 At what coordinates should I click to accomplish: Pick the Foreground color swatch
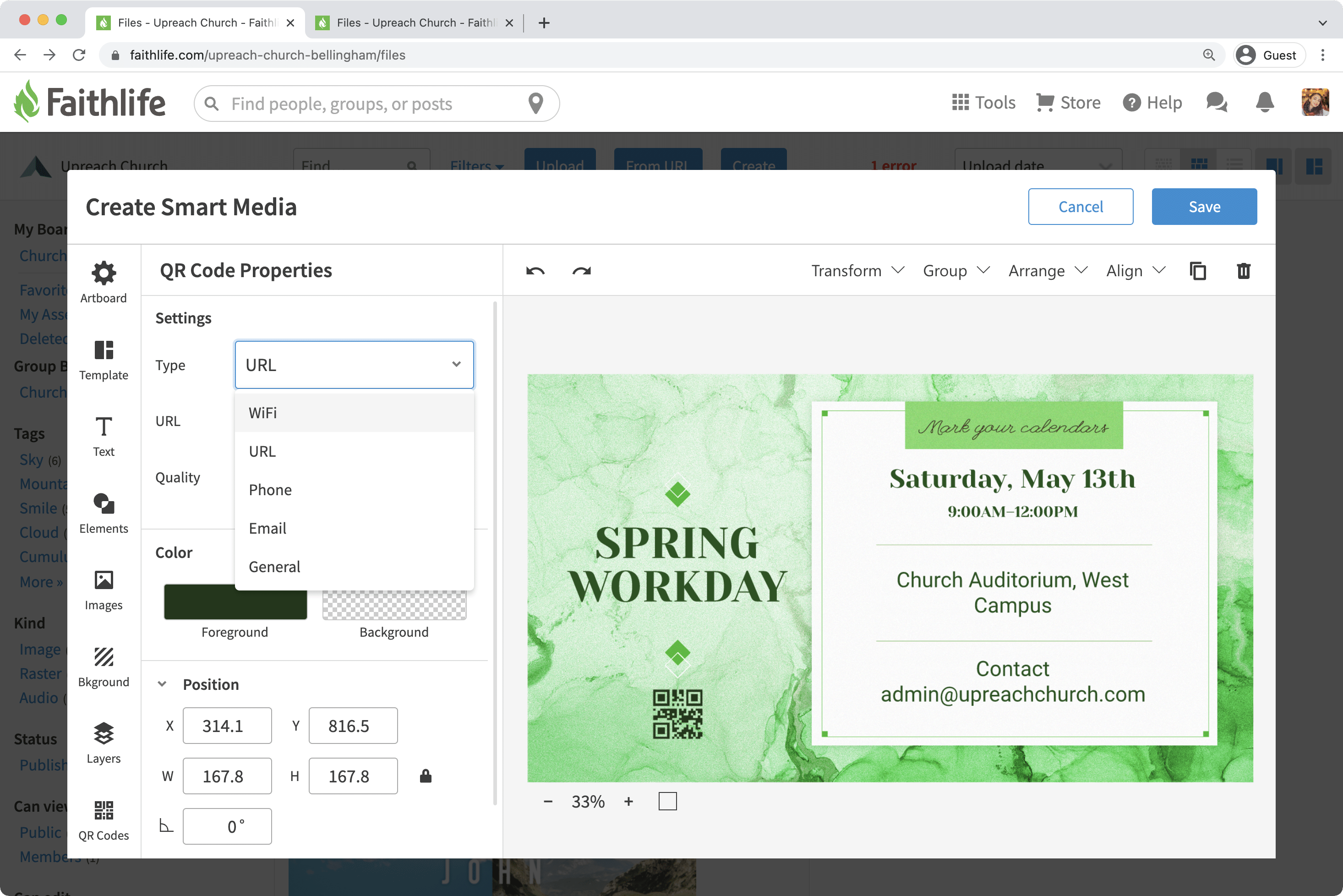tap(235, 602)
